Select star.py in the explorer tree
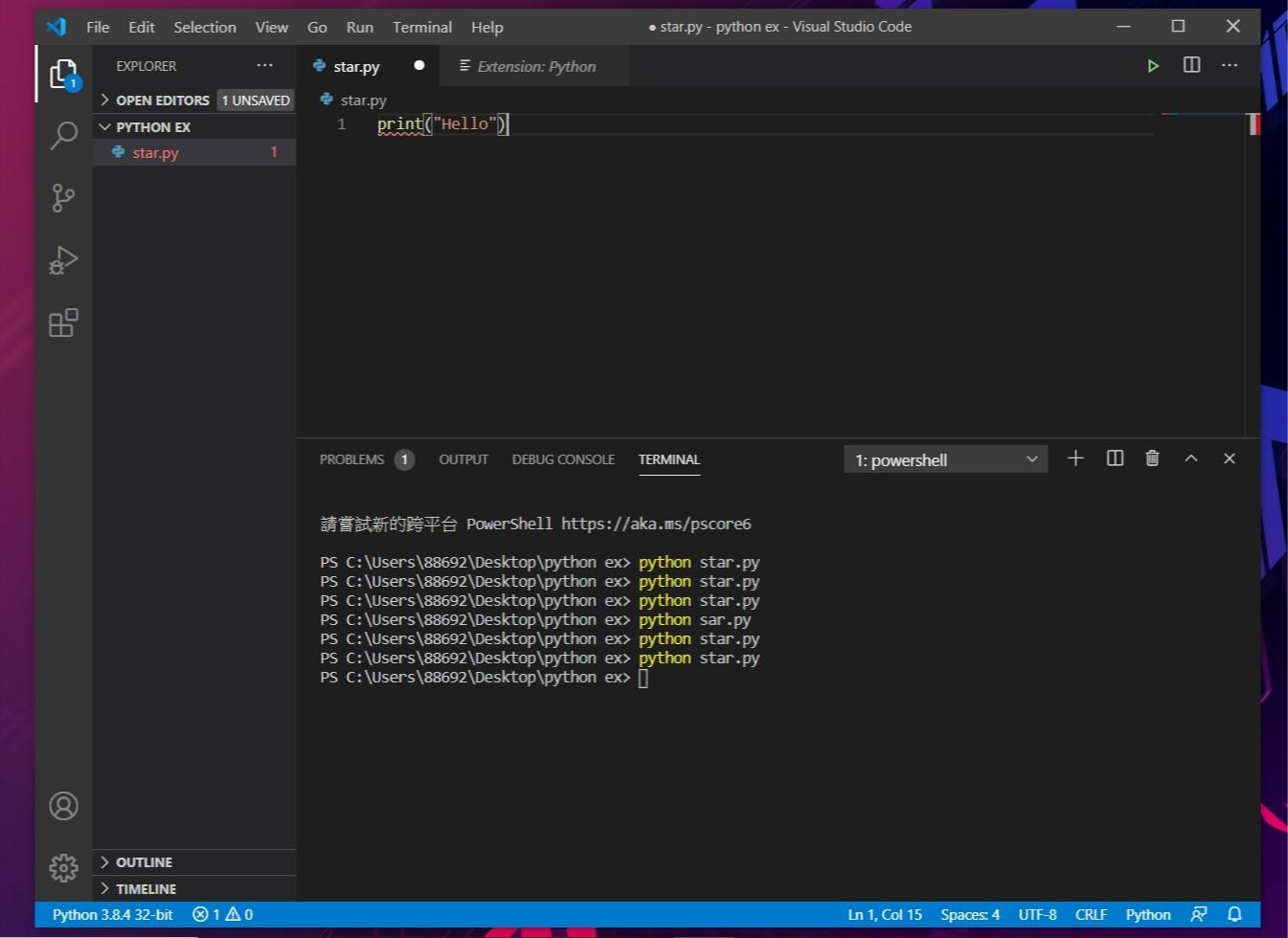 tap(156, 152)
